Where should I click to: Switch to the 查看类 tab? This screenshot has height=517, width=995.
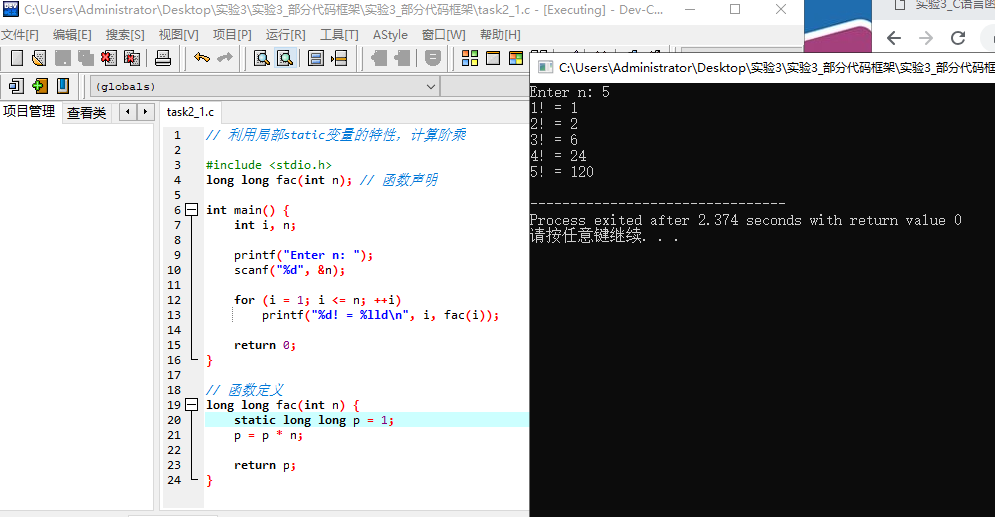[86, 113]
